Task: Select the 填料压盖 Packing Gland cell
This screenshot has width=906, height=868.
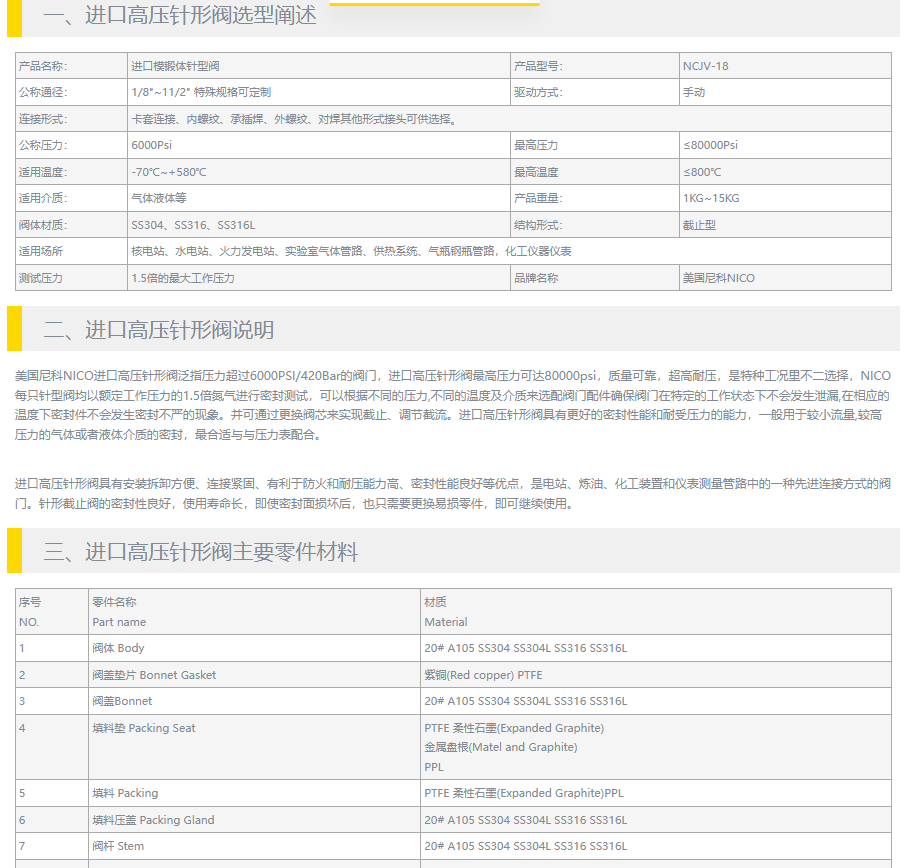Action: [x=153, y=820]
